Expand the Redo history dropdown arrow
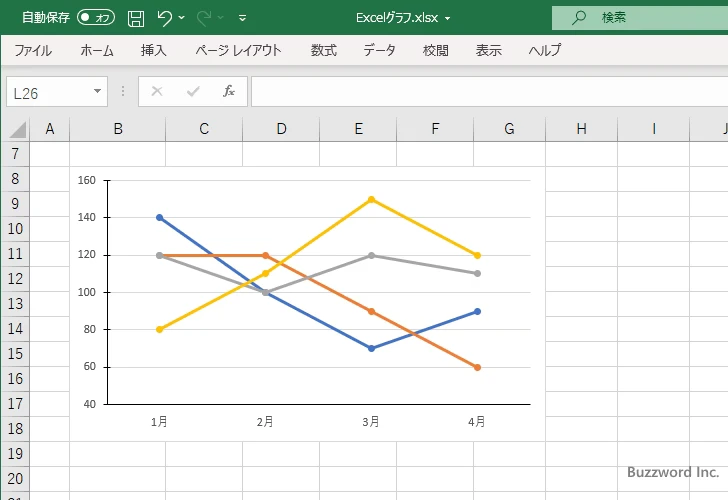This screenshot has height=500, width=728. point(221,18)
